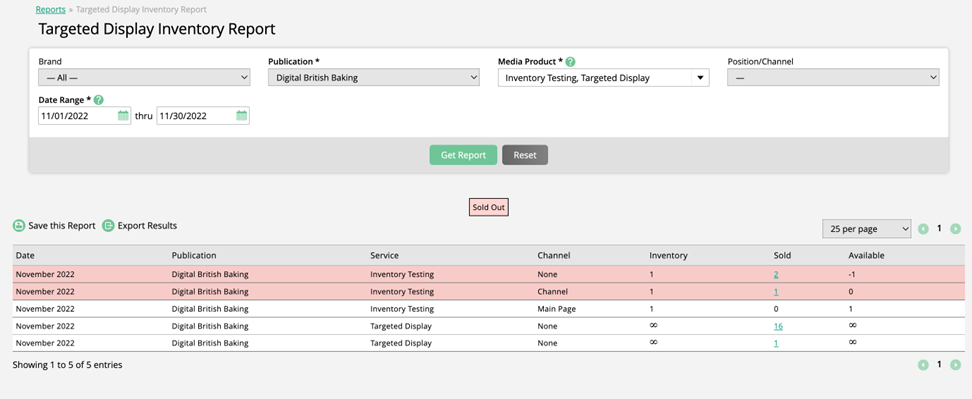Click top pager page number 1
This screenshot has width=972, height=399.
(939, 229)
